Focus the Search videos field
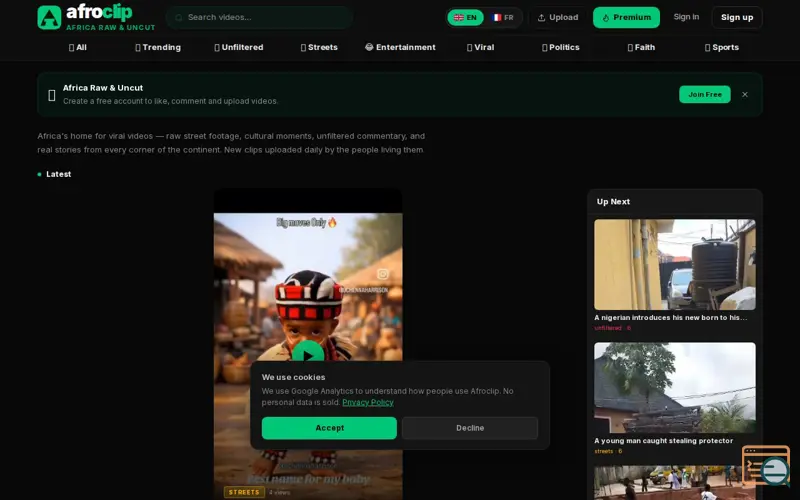This screenshot has width=800, height=500. [x=260, y=17]
